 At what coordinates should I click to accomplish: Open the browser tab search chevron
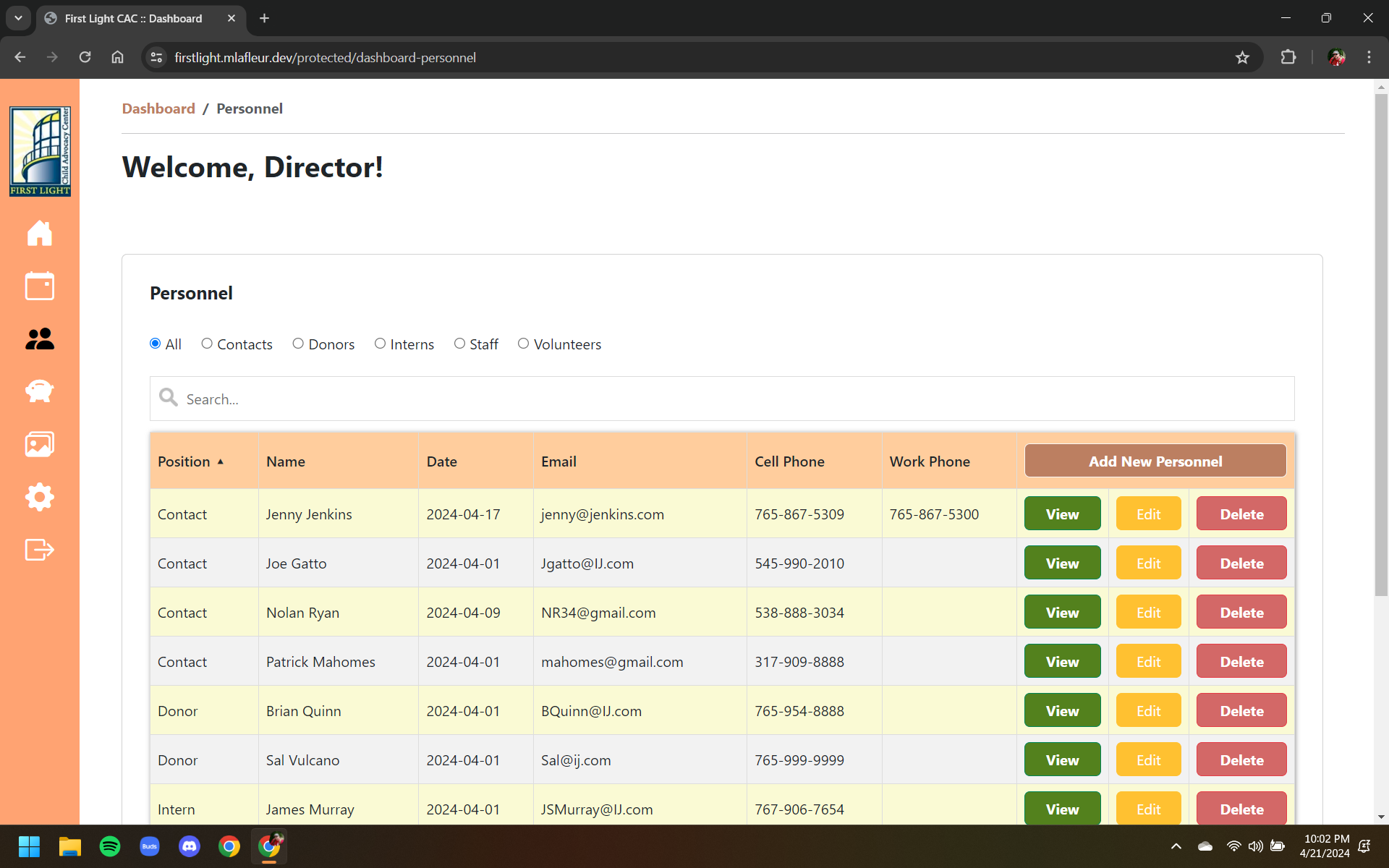point(18,18)
